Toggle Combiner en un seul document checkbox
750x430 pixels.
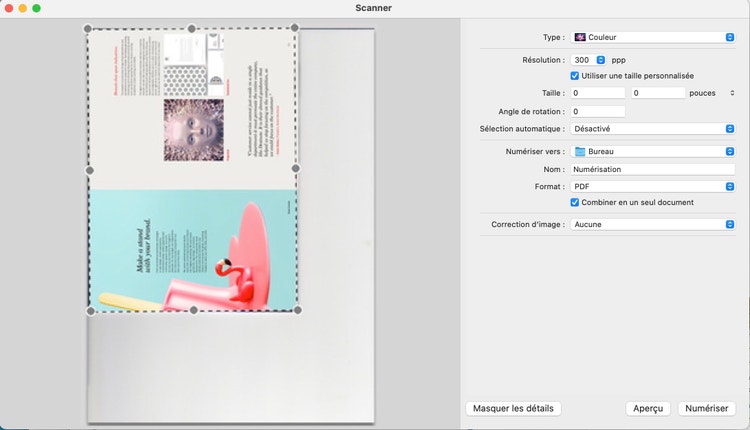pos(574,202)
